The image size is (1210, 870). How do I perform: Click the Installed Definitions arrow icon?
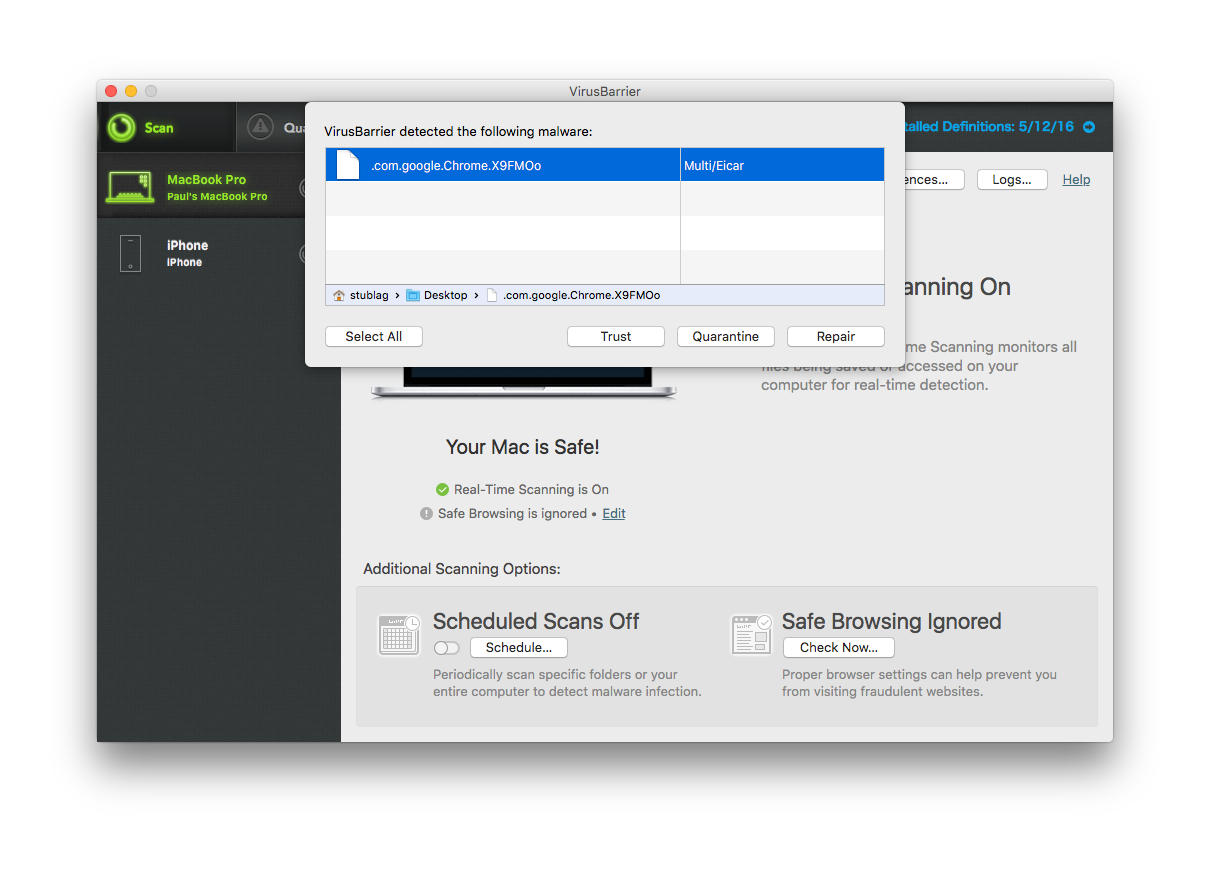point(1089,127)
